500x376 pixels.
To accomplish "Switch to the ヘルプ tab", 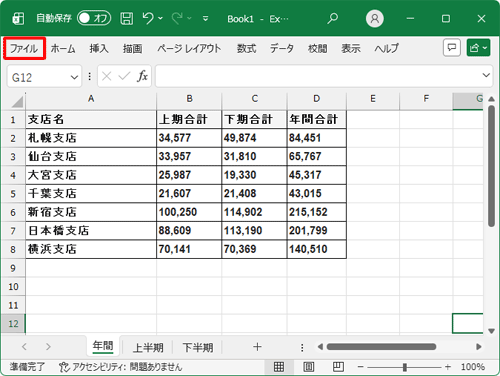I will coord(386,49).
